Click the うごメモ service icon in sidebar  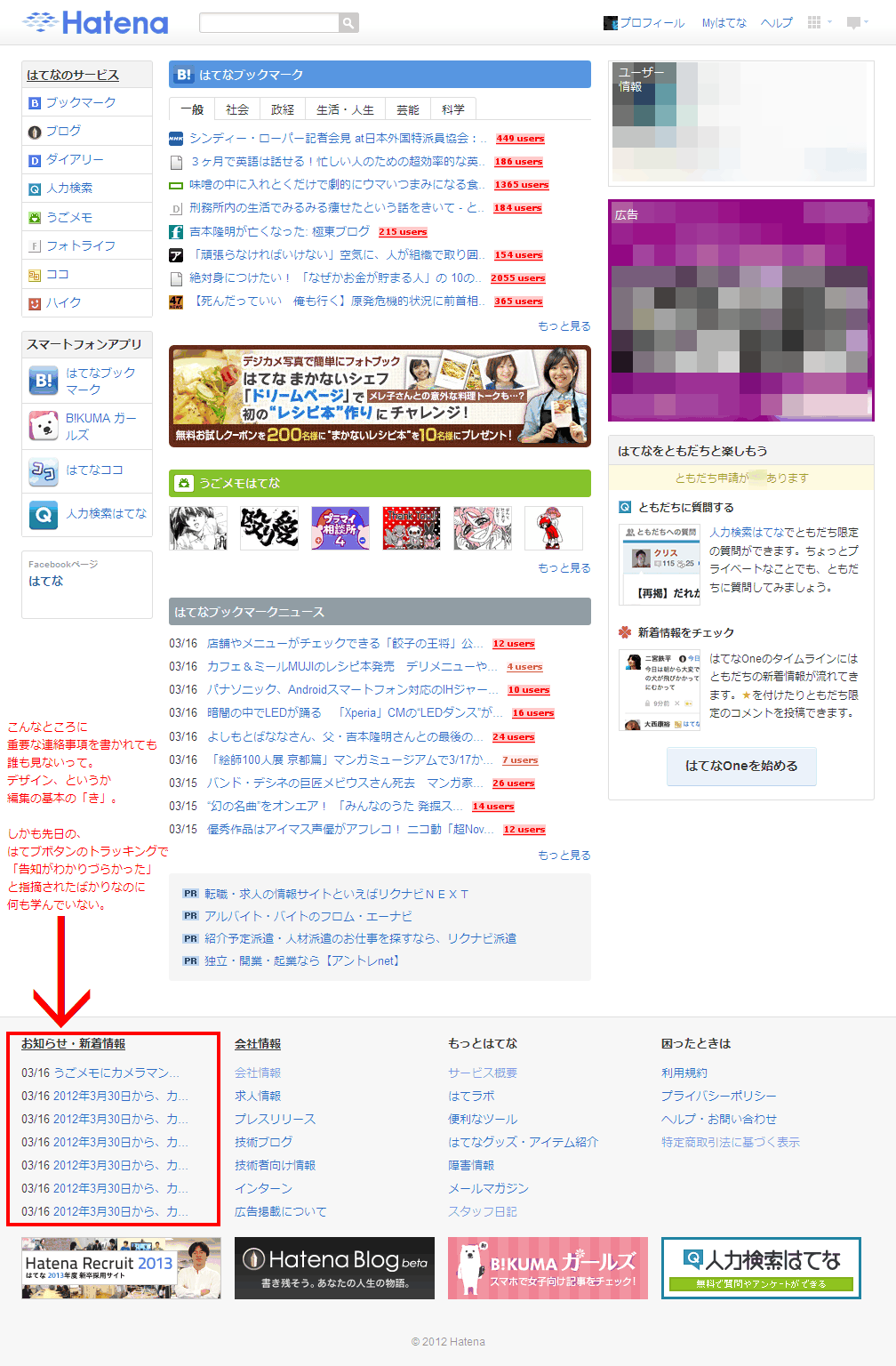point(35,217)
